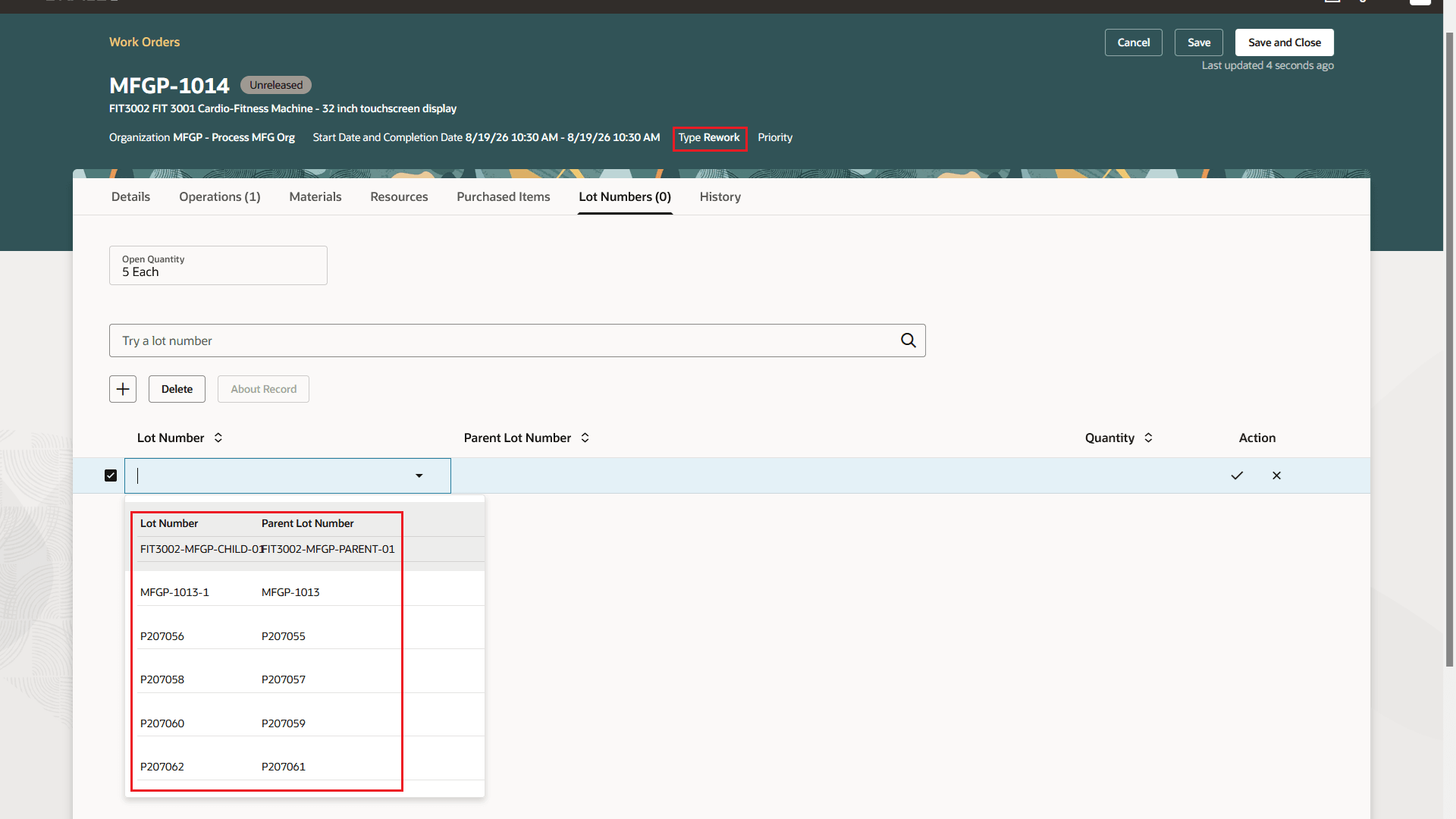Go to the Resources tab
This screenshot has width=1456, height=819.
(399, 196)
